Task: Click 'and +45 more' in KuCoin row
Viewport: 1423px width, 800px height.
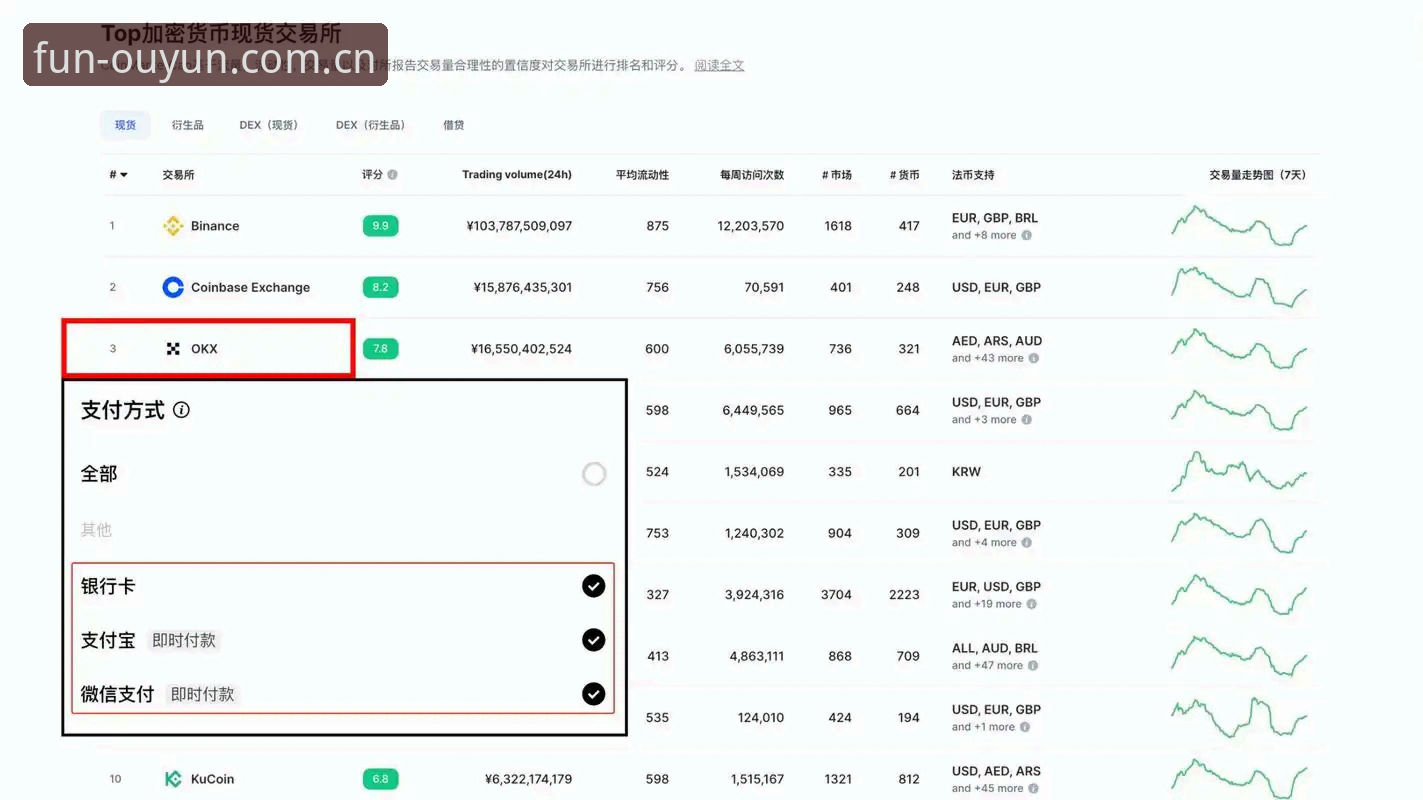Action: [988, 789]
